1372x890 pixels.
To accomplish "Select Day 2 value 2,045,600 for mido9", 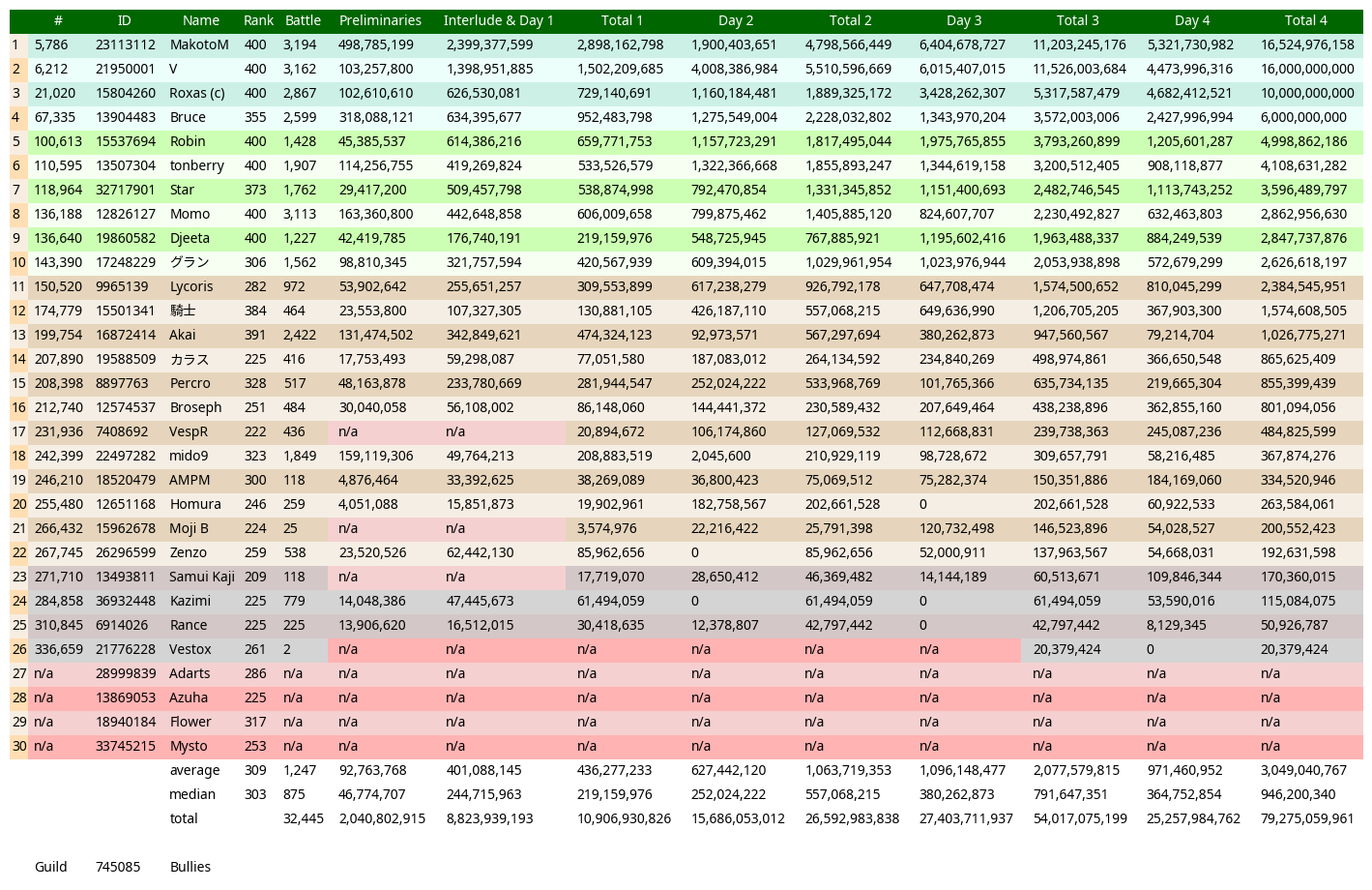I will point(721,456).
